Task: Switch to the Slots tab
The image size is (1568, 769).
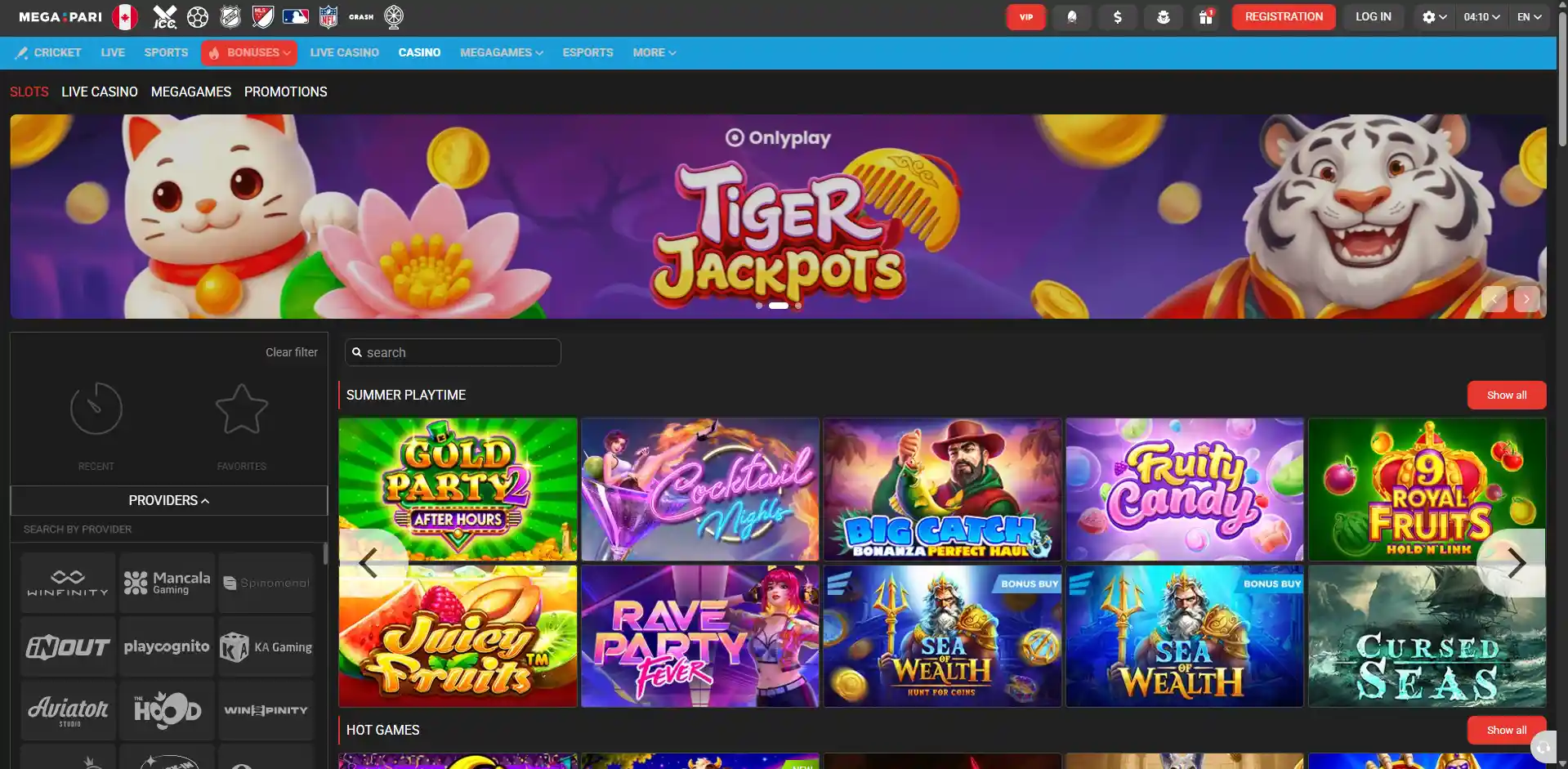Action: 29,92
